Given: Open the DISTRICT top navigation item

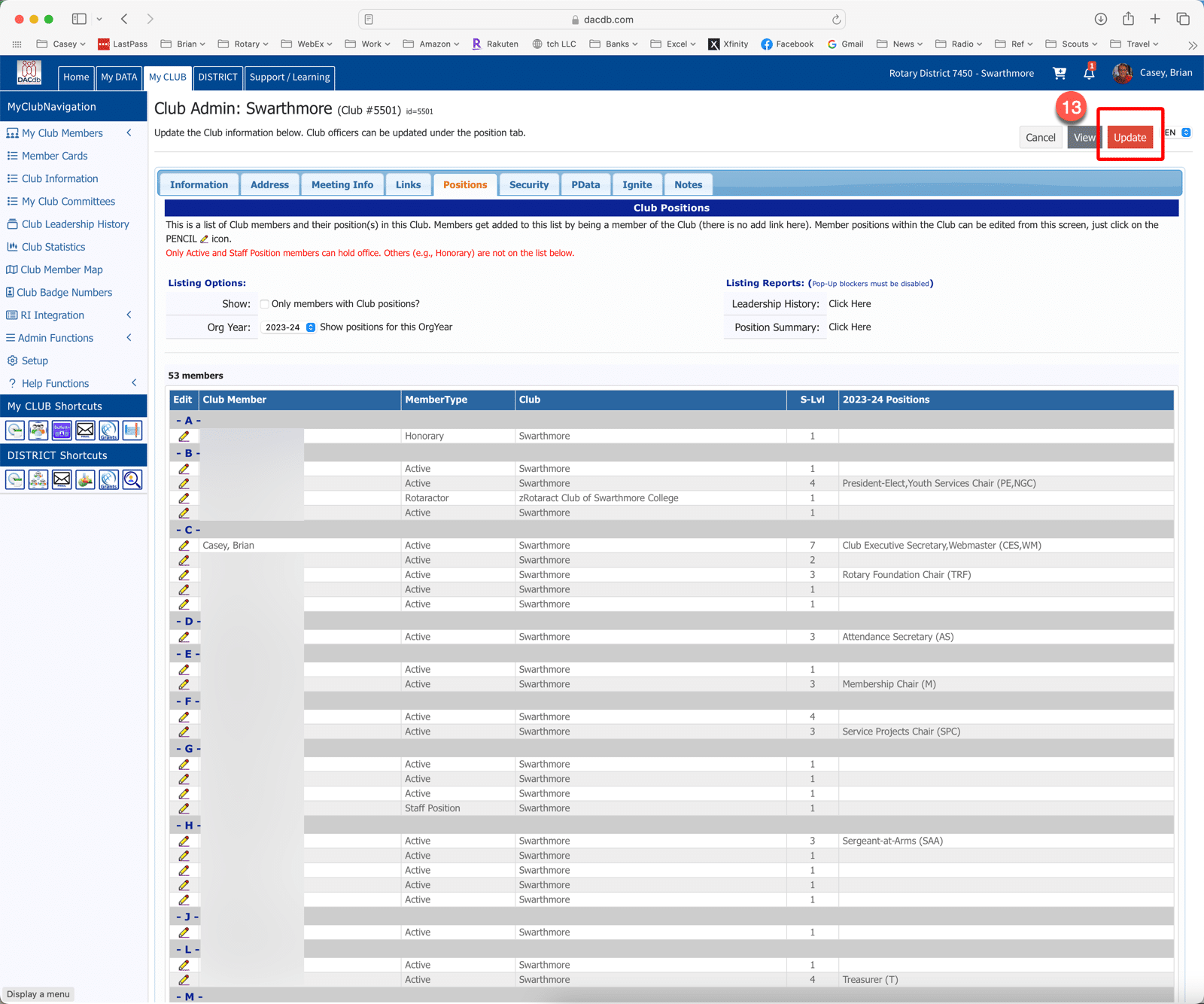Looking at the screenshot, I should 218,77.
